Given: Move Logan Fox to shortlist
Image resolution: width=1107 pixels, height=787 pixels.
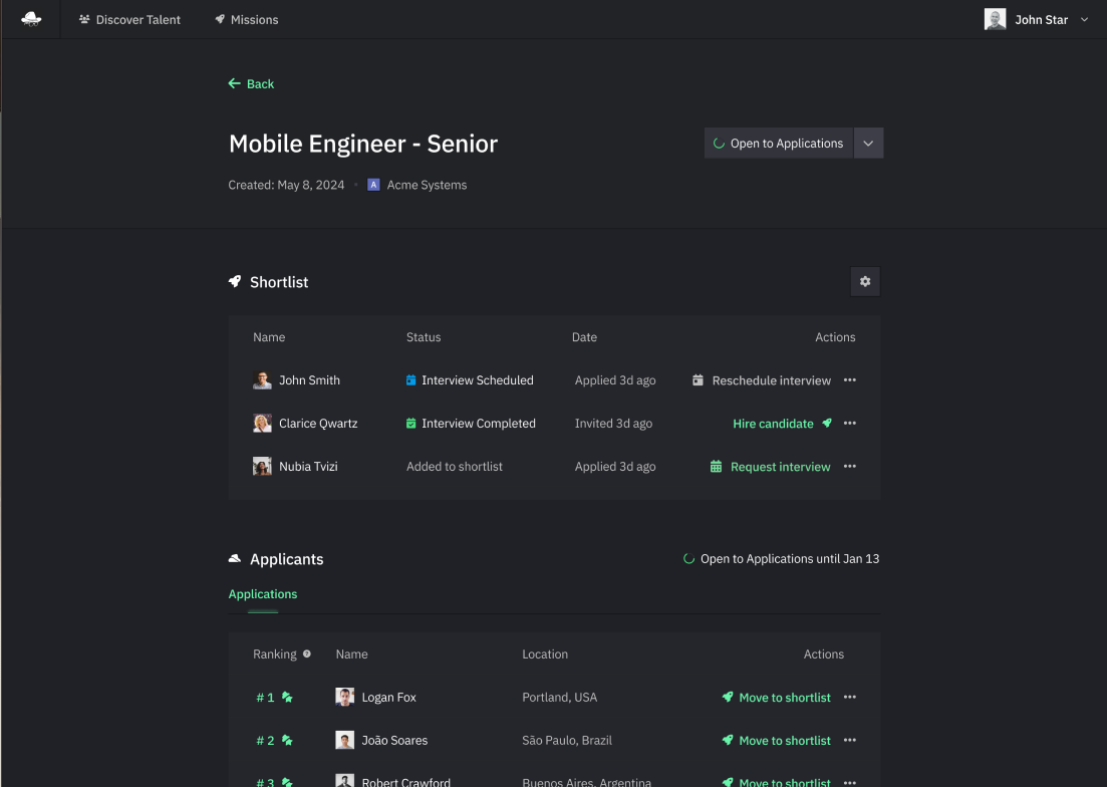Looking at the screenshot, I should (x=776, y=698).
